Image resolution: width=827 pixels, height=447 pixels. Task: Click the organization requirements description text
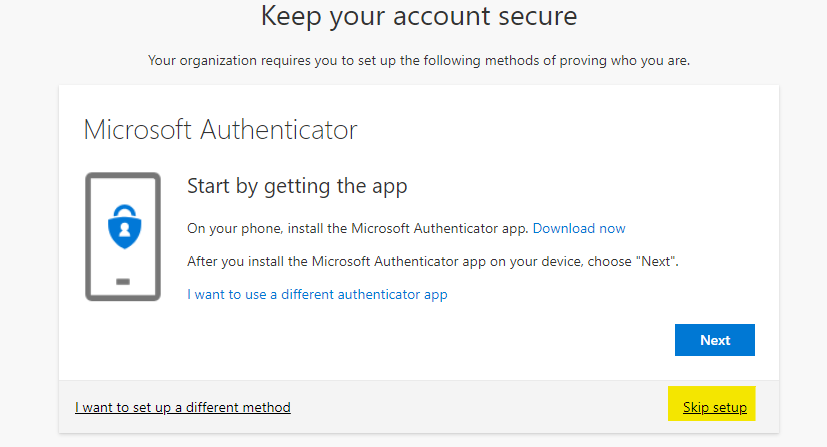tap(419, 61)
